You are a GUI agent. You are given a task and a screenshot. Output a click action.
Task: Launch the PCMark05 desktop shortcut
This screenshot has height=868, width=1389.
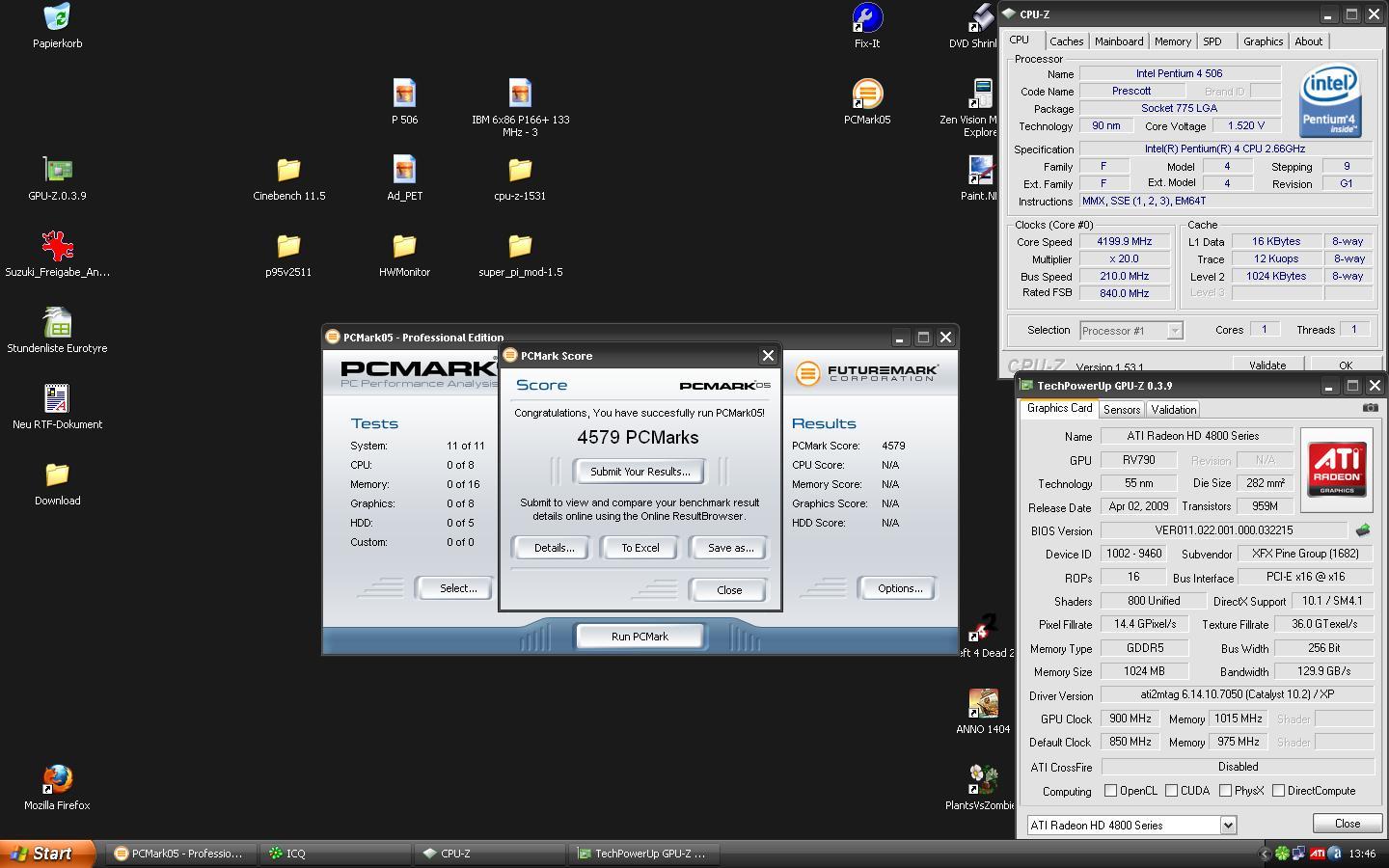click(867, 101)
